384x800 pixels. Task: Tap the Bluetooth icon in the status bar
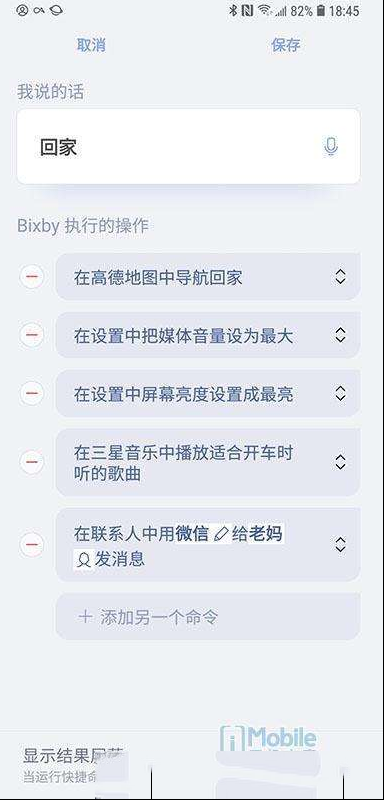233,10
